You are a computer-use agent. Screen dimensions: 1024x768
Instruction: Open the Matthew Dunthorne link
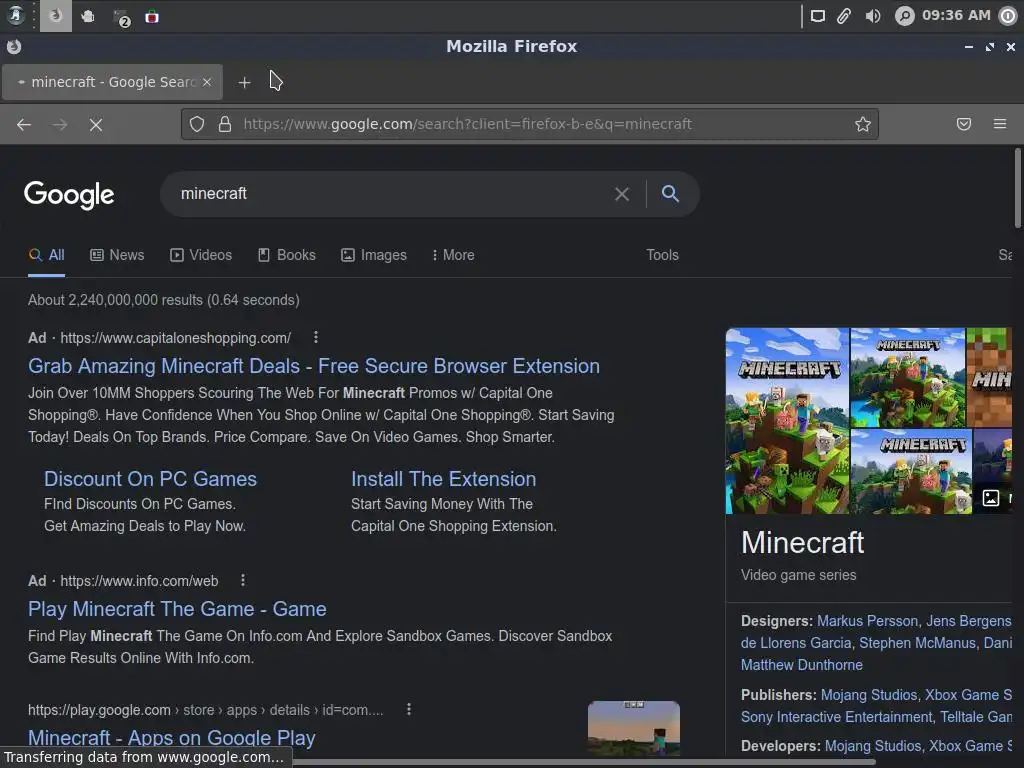tap(801, 665)
